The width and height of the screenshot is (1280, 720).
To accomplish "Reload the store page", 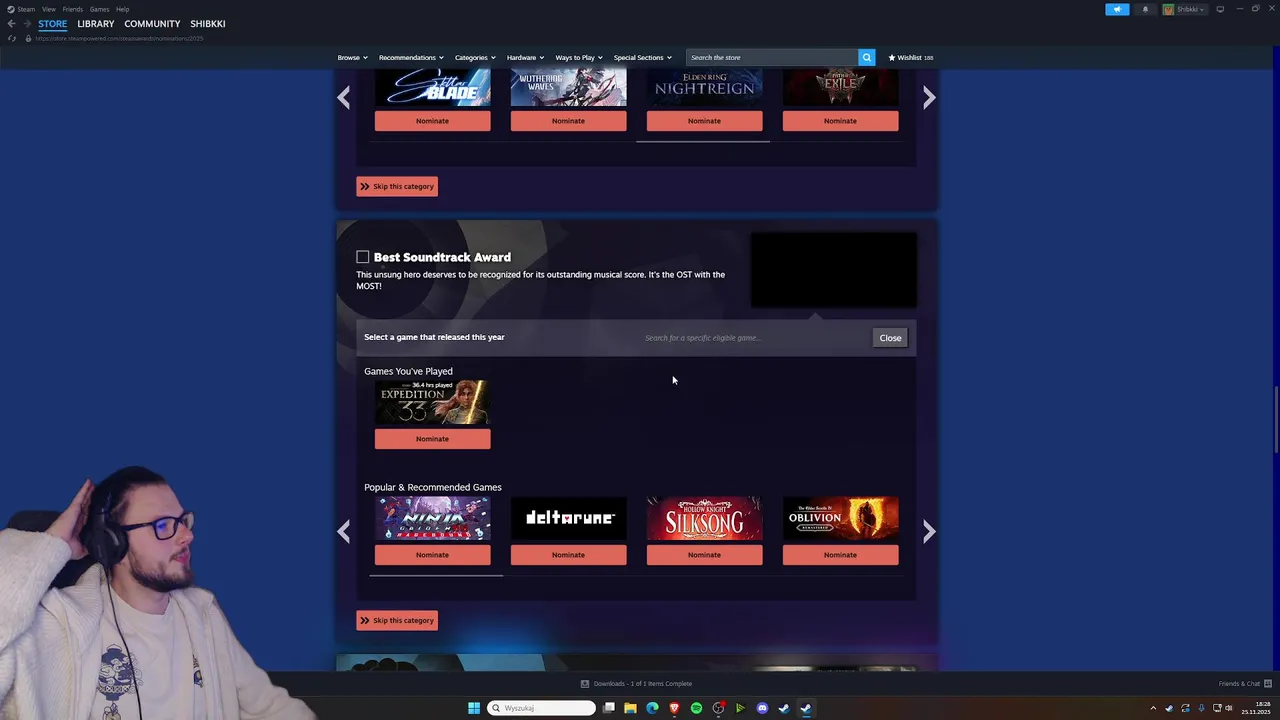I will point(12,38).
